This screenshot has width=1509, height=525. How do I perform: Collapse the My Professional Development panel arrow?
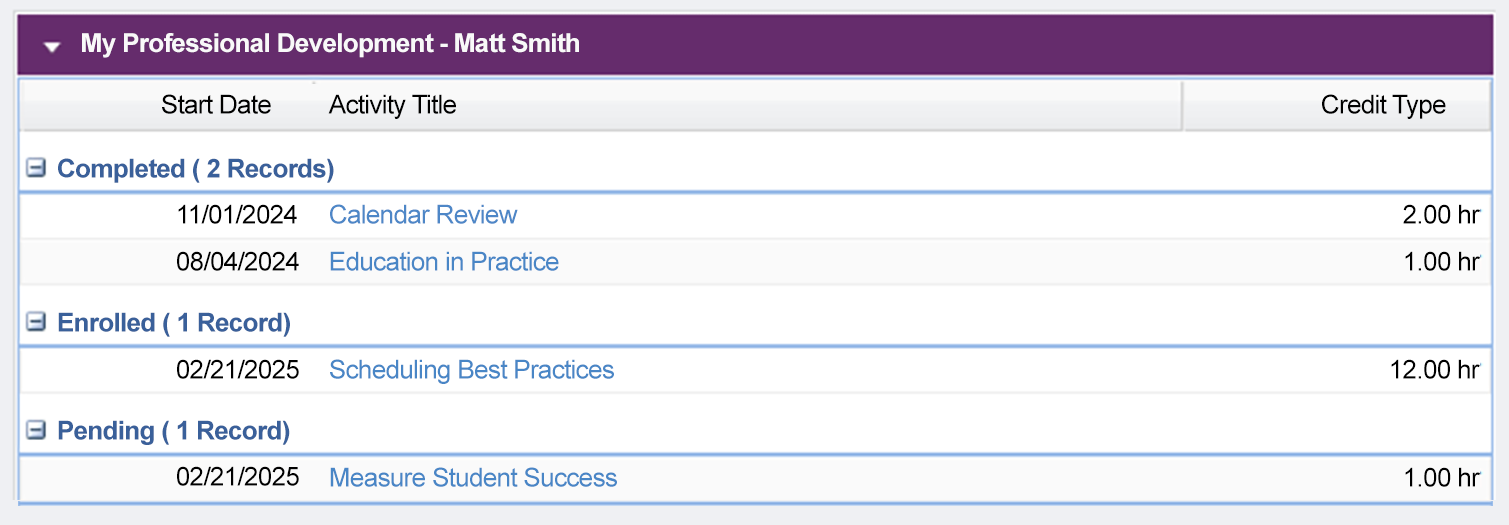tap(53, 46)
